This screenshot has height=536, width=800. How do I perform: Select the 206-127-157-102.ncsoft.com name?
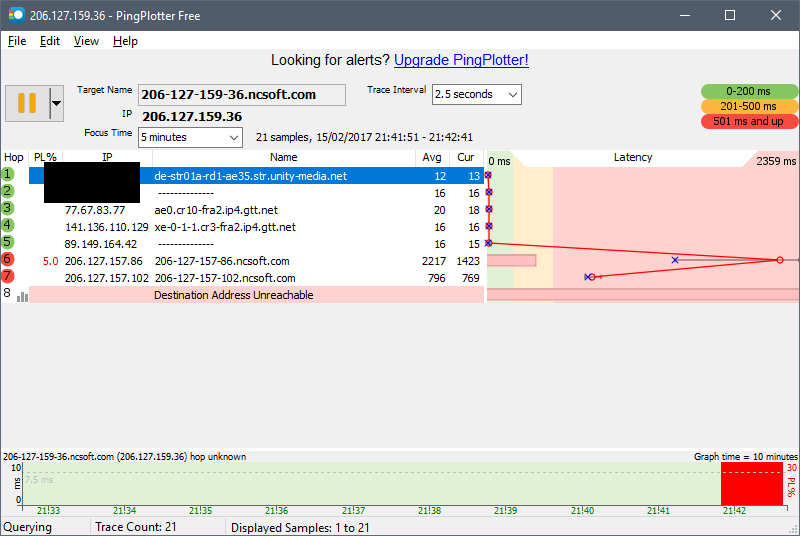pos(225,278)
